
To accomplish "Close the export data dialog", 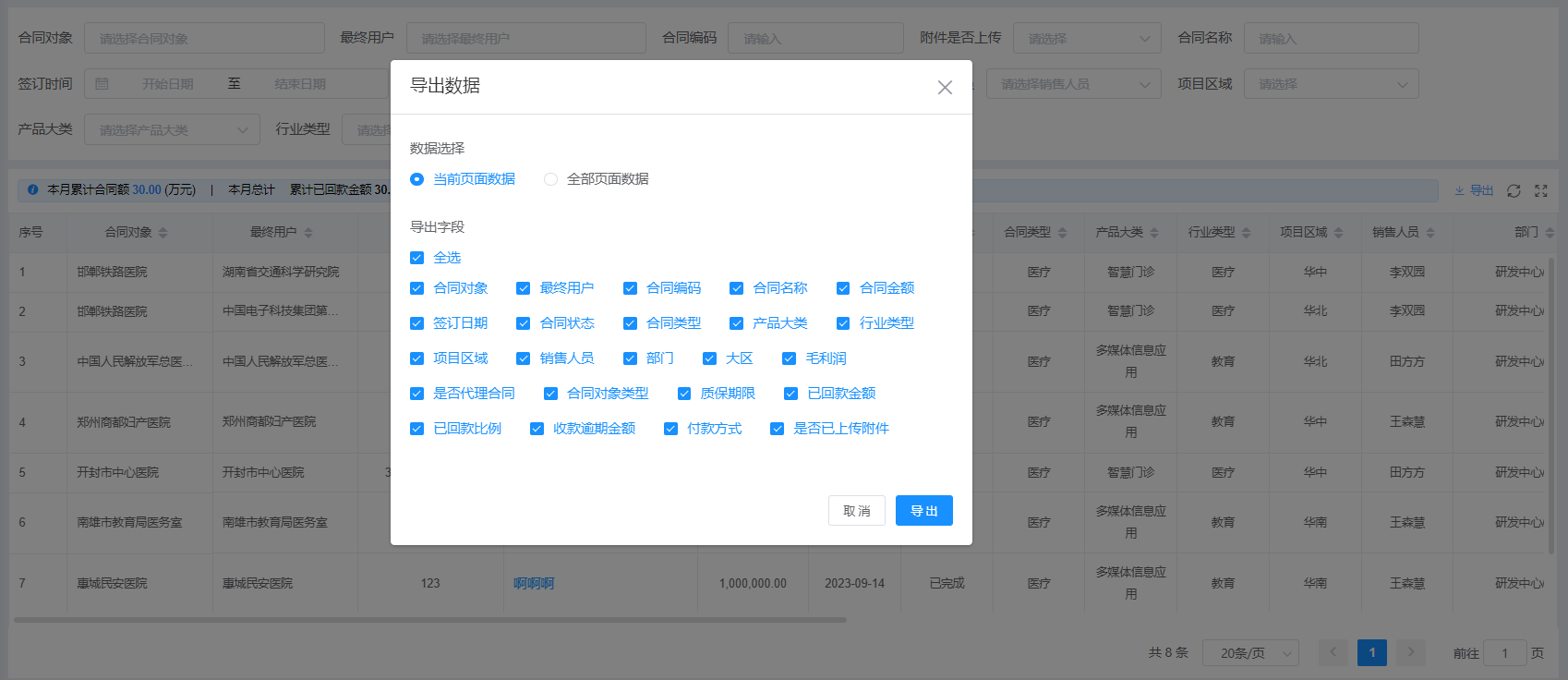I will (x=945, y=88).
